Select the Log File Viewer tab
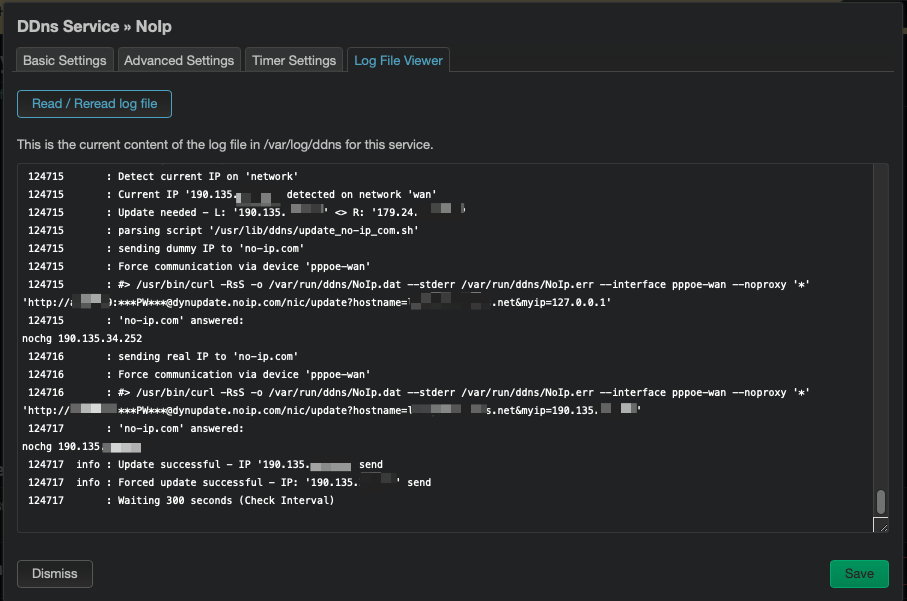The width and height of the screenshot is (907, 601). 398,60
